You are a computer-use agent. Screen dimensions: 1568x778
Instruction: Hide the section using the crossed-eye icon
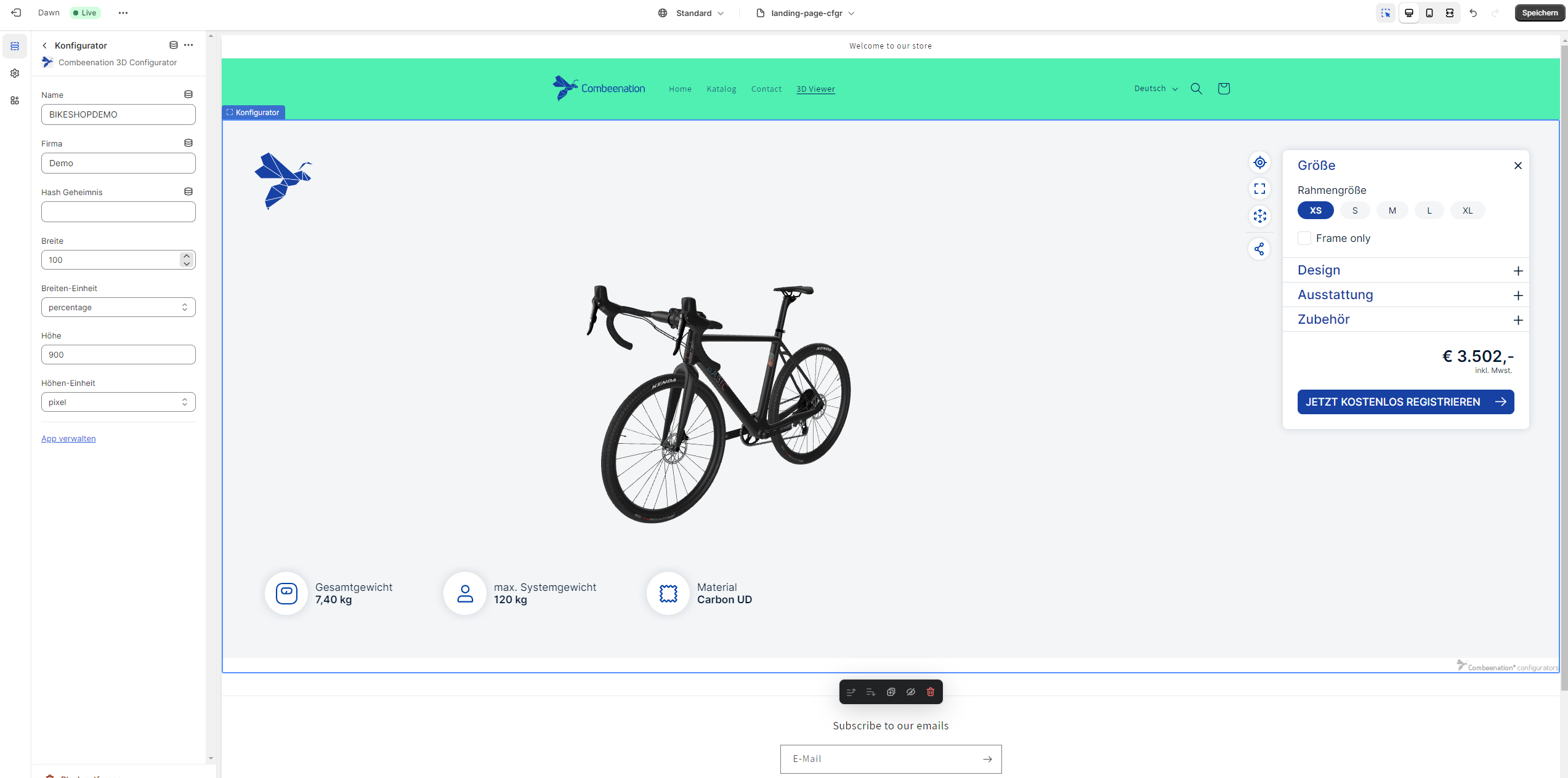910,692
